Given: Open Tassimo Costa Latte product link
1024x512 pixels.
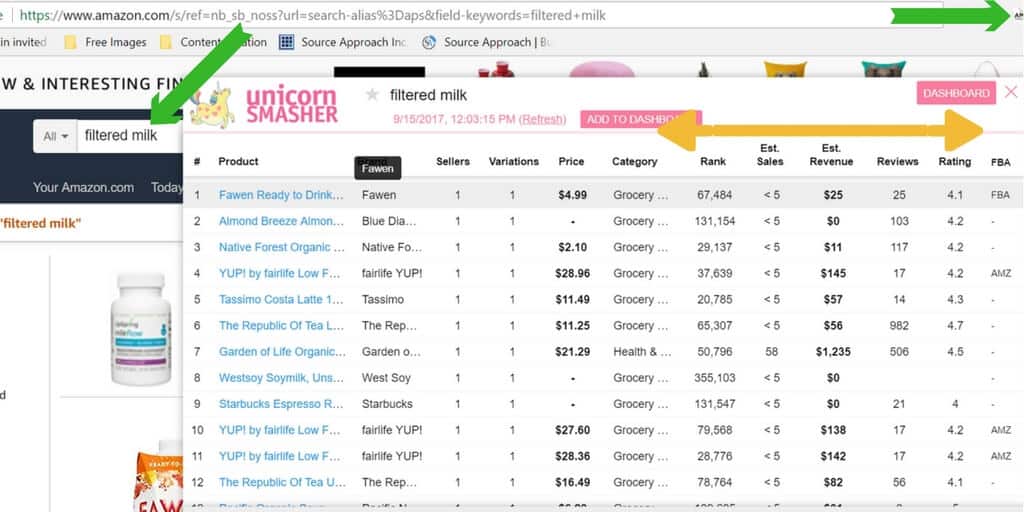Looking at the screenshot, I should (281, 299).
